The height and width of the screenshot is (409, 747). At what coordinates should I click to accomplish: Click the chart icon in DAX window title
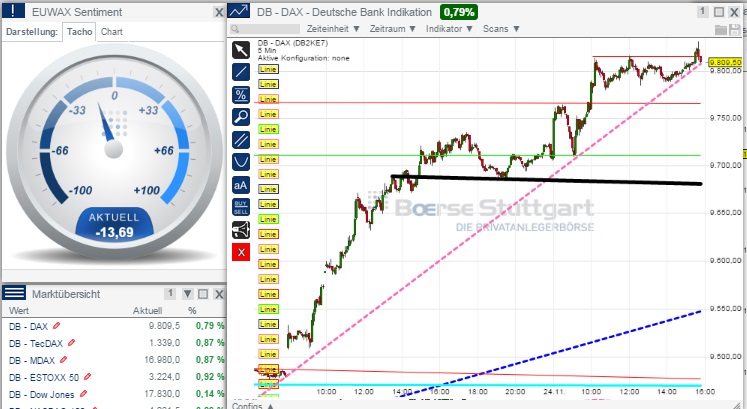pos(239,11)
